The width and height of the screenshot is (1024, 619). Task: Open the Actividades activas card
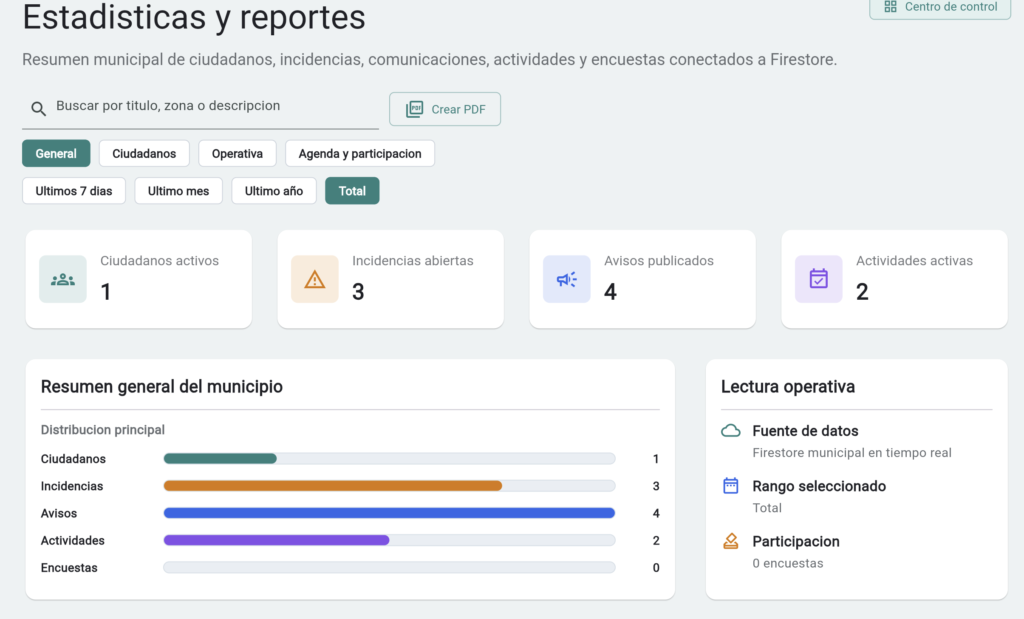(895, 279)
